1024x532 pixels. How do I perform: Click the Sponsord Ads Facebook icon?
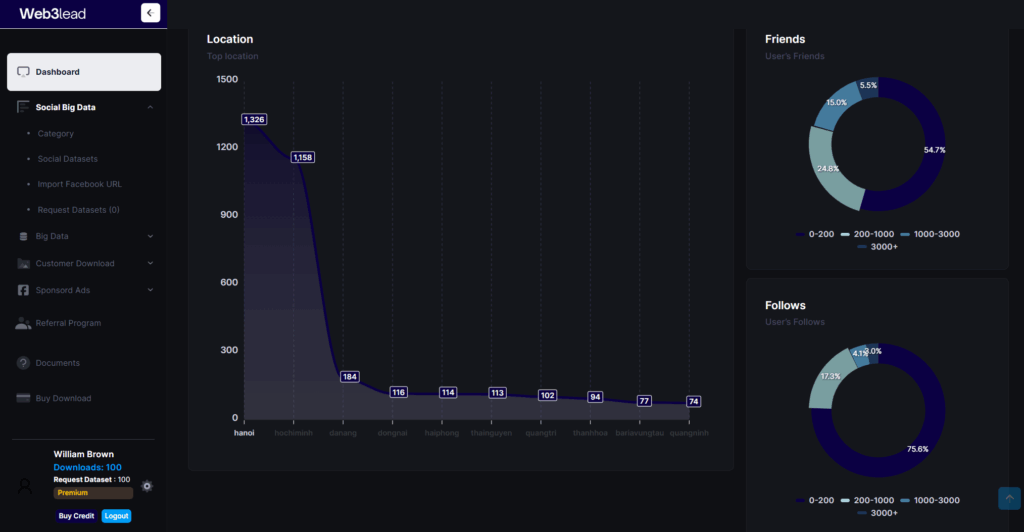23,290
